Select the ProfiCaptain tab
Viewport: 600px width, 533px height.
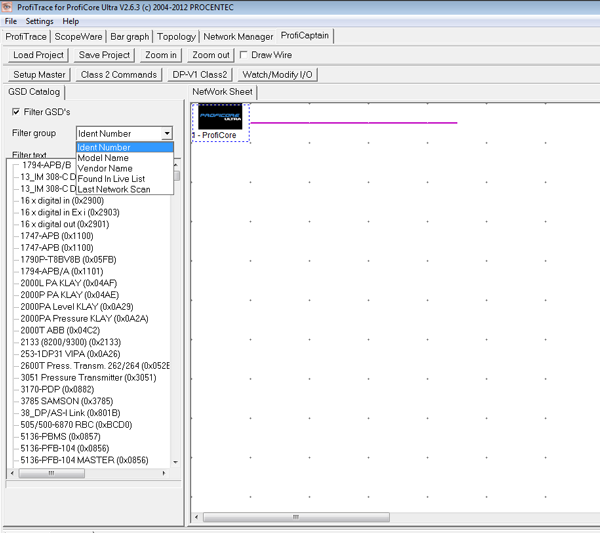click(x=305, y=36)
